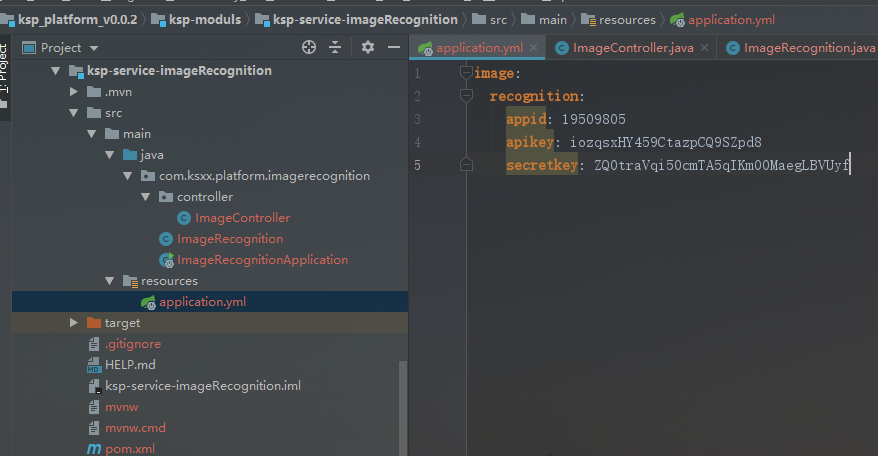Select mvnw.cmd file
The image size is (878, 456).
136,428
